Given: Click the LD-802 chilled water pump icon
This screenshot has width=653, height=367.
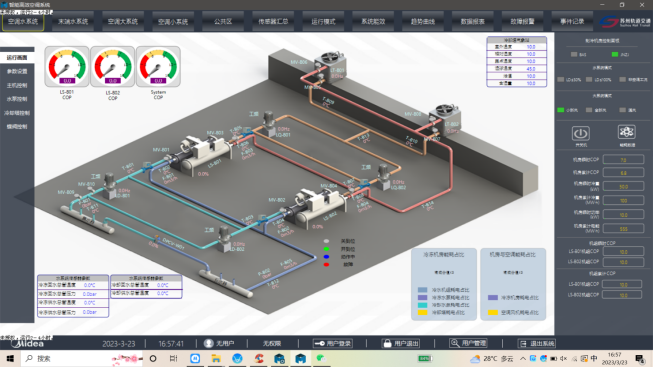Looking at the screenshot, I should [224, 239].
